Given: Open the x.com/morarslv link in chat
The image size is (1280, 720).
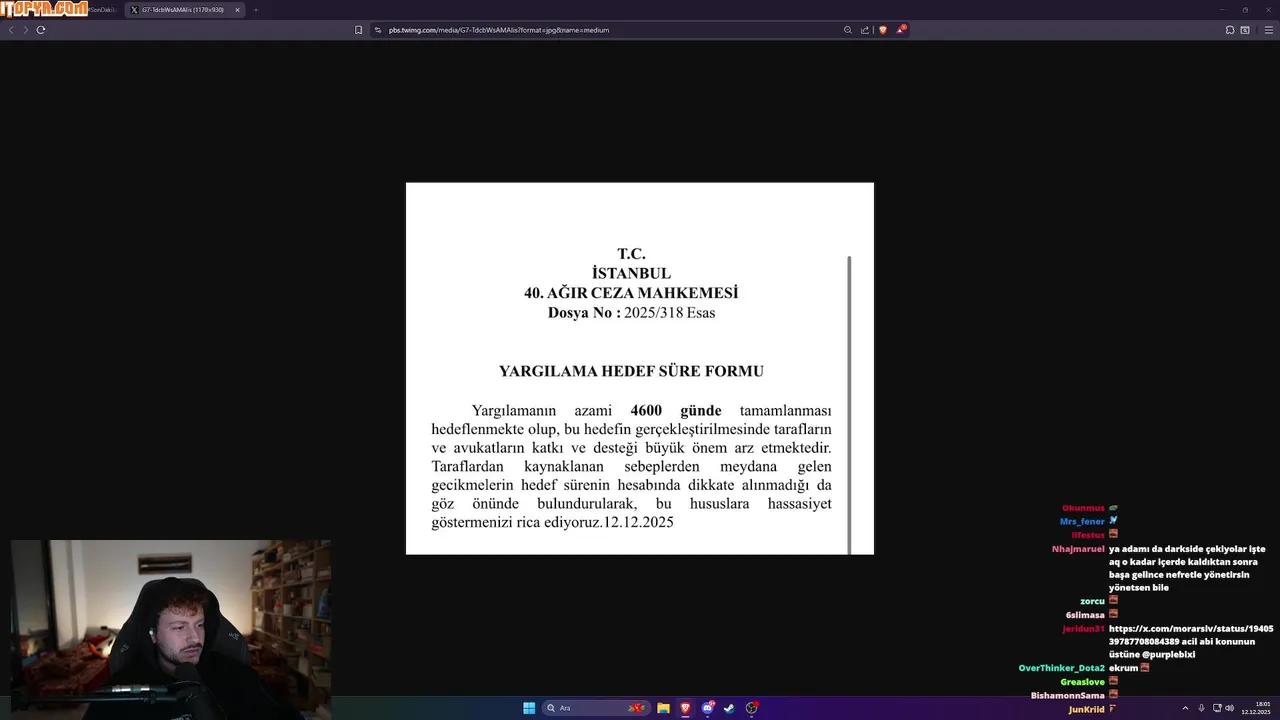Looking at the screenshot, I should pos(1191,635).
